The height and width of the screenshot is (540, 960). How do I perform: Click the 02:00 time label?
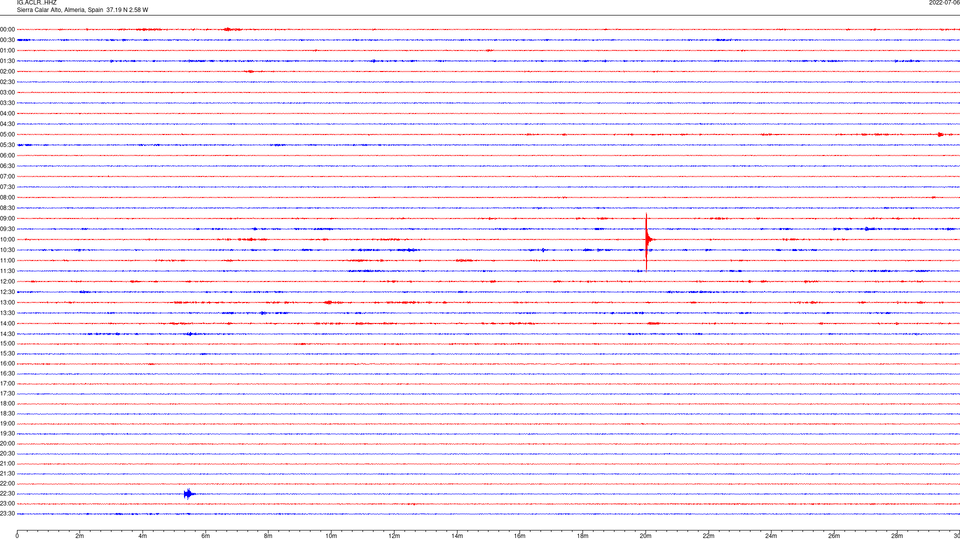coord(7,72)
